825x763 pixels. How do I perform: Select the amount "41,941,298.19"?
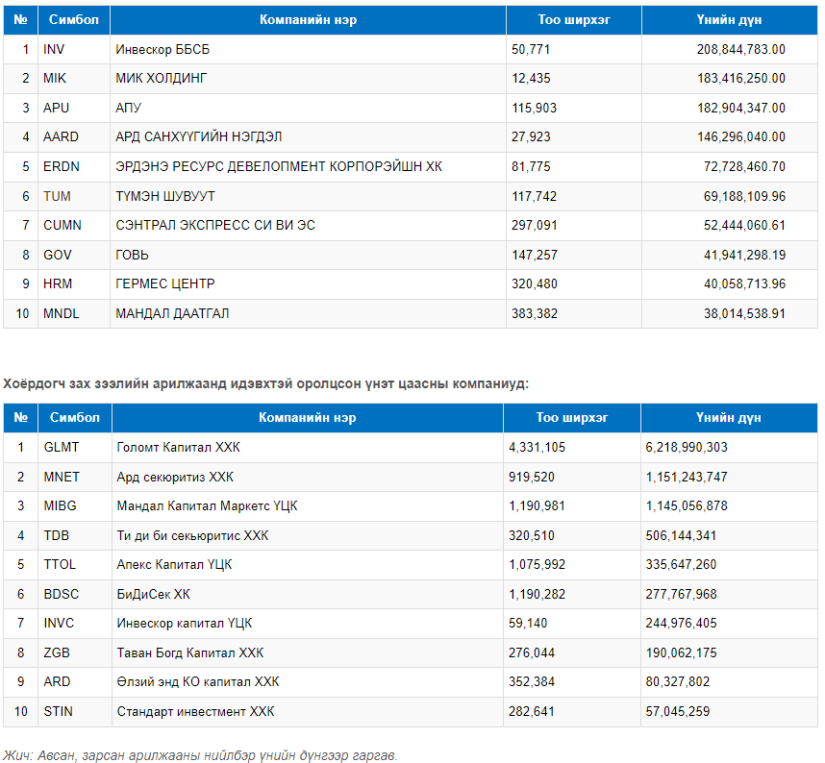point(744,255)
